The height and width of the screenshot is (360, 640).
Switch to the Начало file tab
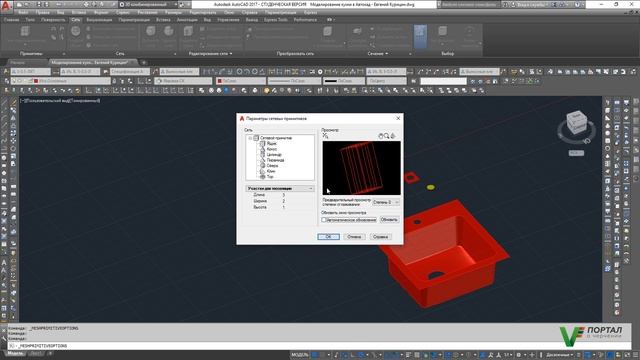pos(18,62)
